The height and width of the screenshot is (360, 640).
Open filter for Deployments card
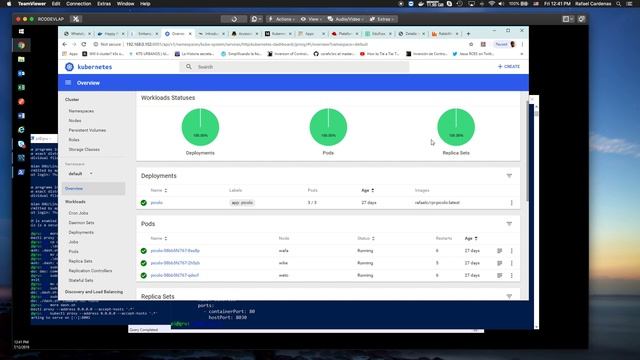click(509, 176)
